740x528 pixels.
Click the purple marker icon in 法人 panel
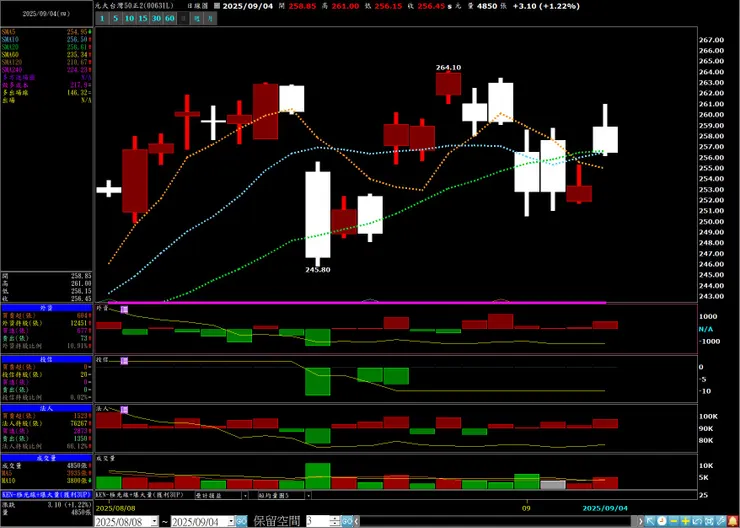(124, 409)
